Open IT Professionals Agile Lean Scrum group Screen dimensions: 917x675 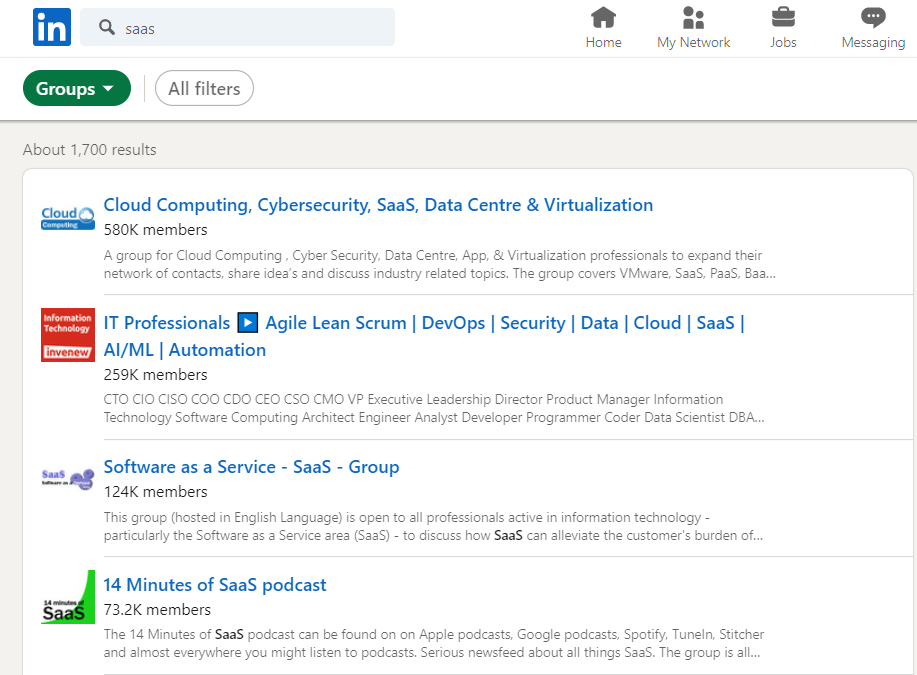424,336
